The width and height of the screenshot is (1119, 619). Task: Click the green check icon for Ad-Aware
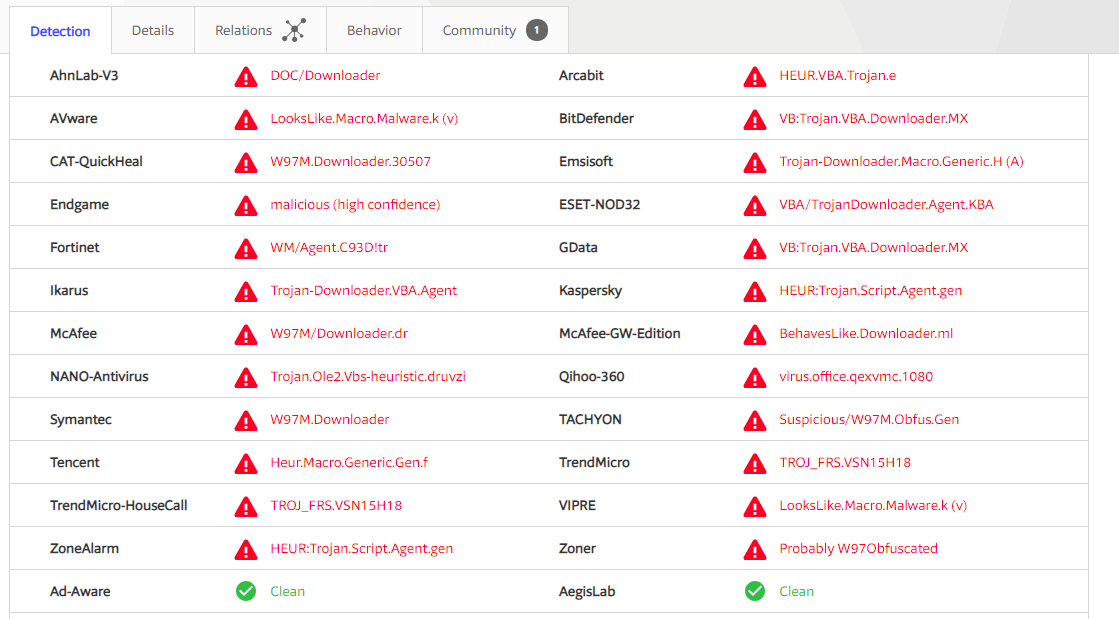245,591
